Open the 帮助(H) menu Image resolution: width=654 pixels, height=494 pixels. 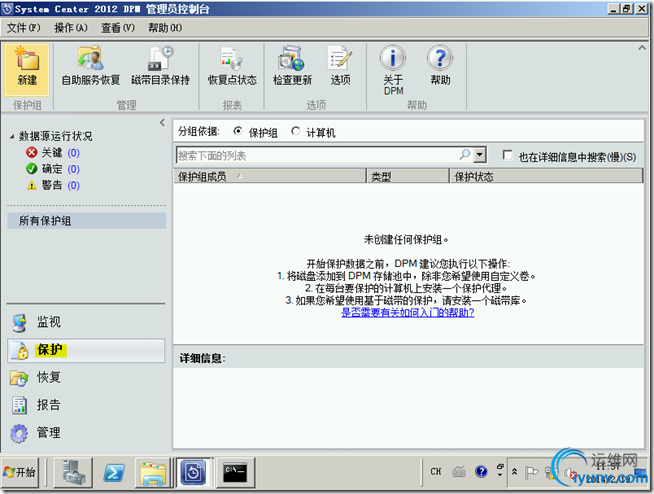pos(165,28)
